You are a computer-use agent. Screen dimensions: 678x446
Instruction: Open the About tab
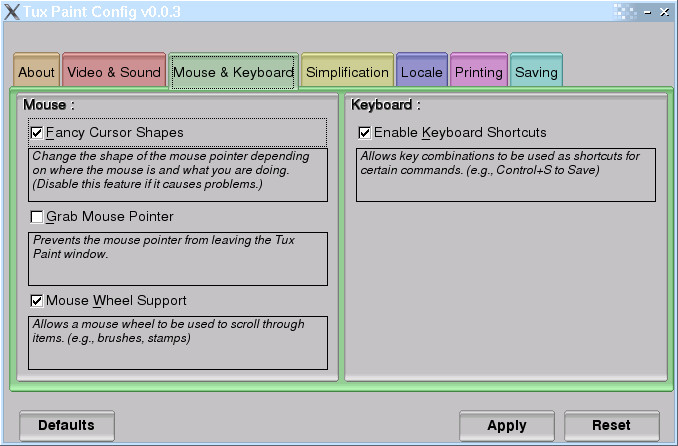tap(36, 71)
